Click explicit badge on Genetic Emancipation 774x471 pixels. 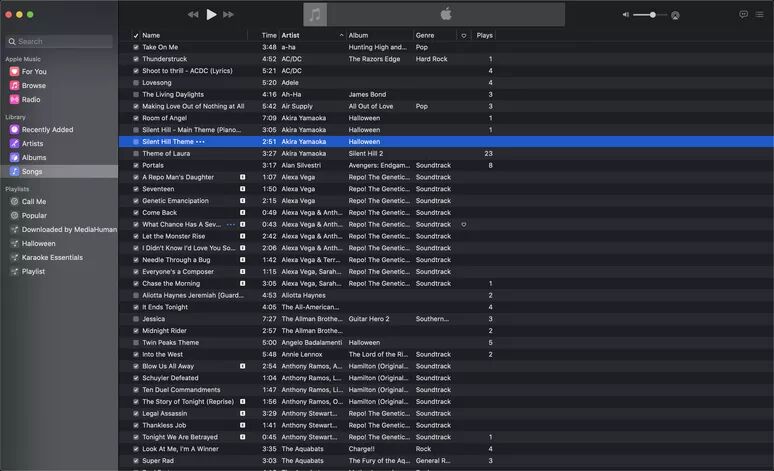coord(242,201)
